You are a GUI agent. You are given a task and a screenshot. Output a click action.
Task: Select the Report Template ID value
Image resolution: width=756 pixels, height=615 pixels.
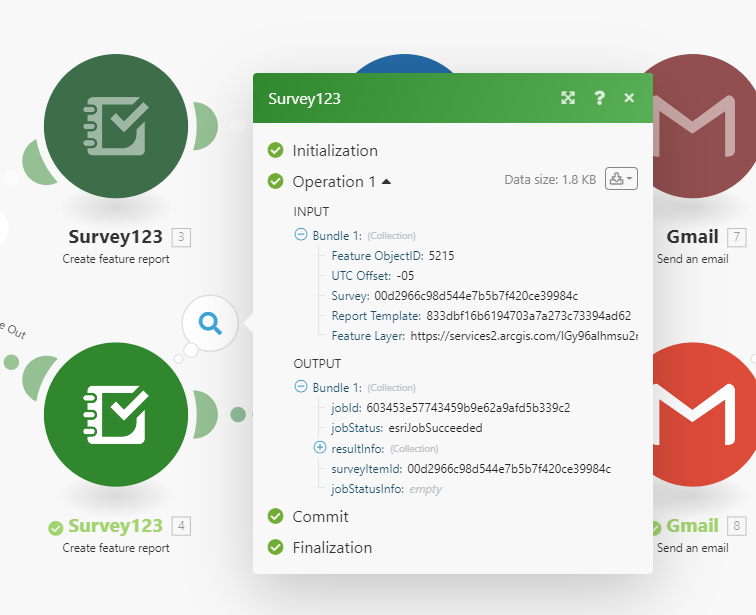(x=528, y=316)
